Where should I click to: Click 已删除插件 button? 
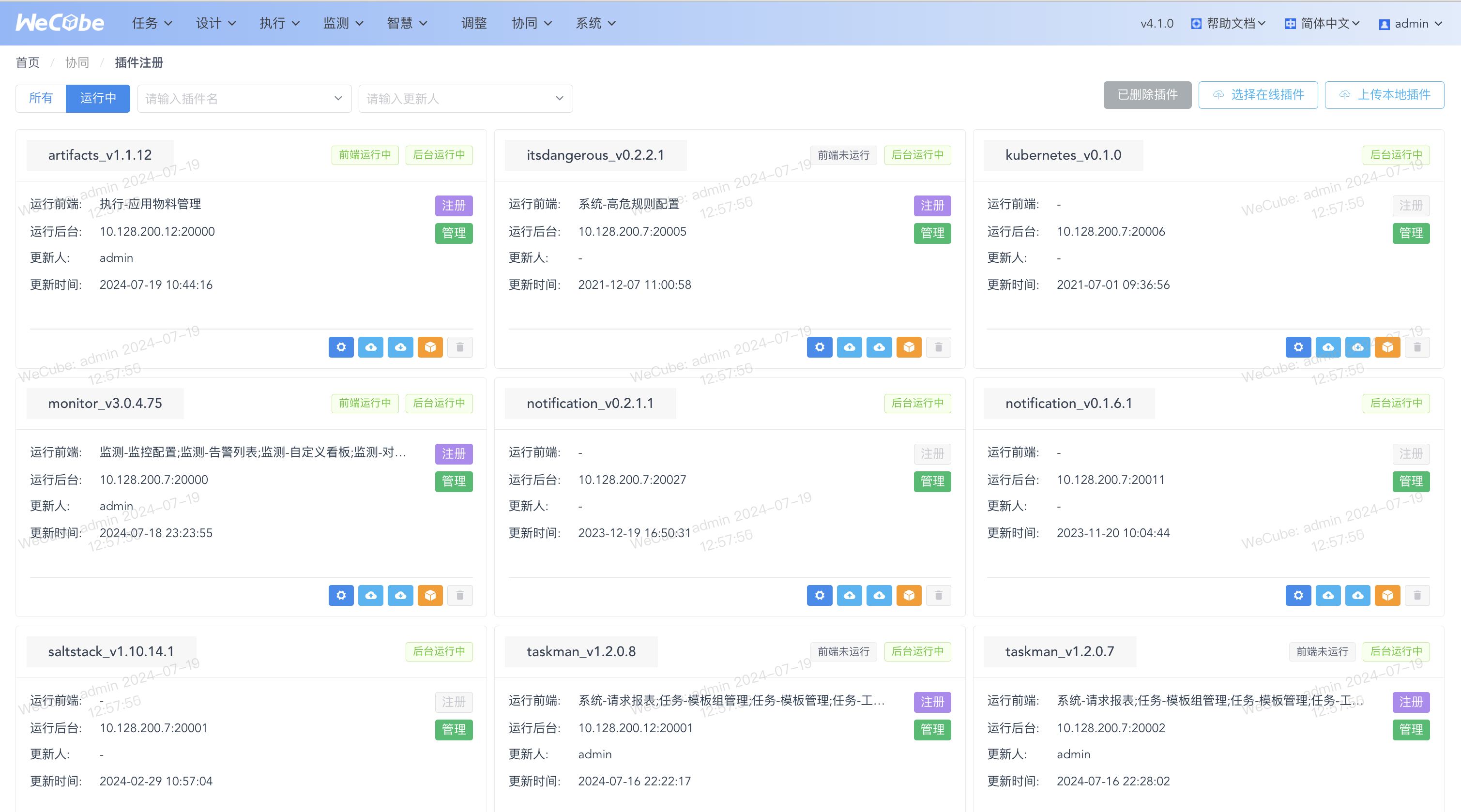[1147, 95]
